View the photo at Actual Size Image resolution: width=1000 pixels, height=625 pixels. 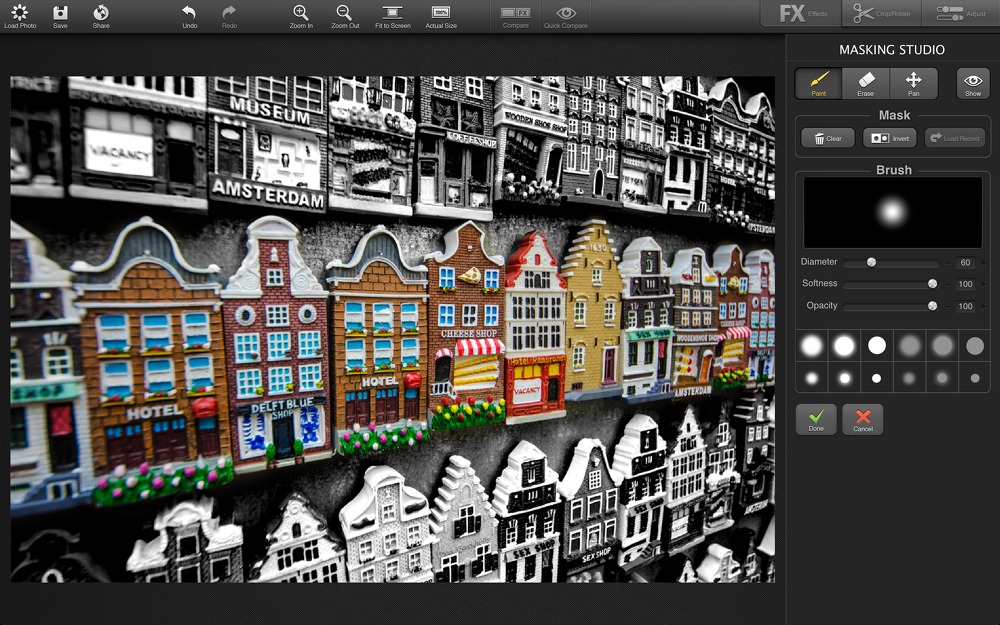441,16
